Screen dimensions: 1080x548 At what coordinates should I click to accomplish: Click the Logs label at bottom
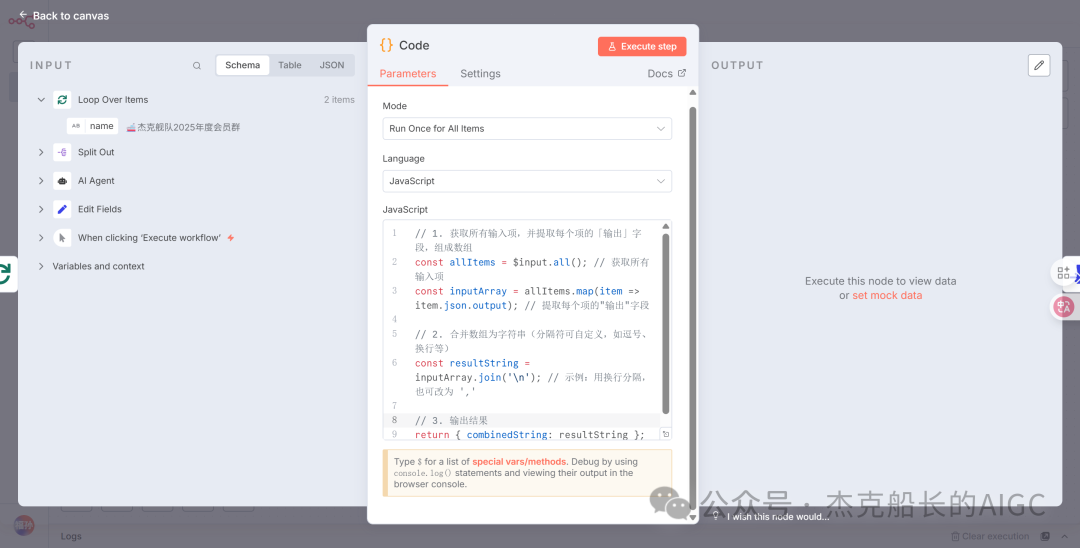[x=72, y=536]
